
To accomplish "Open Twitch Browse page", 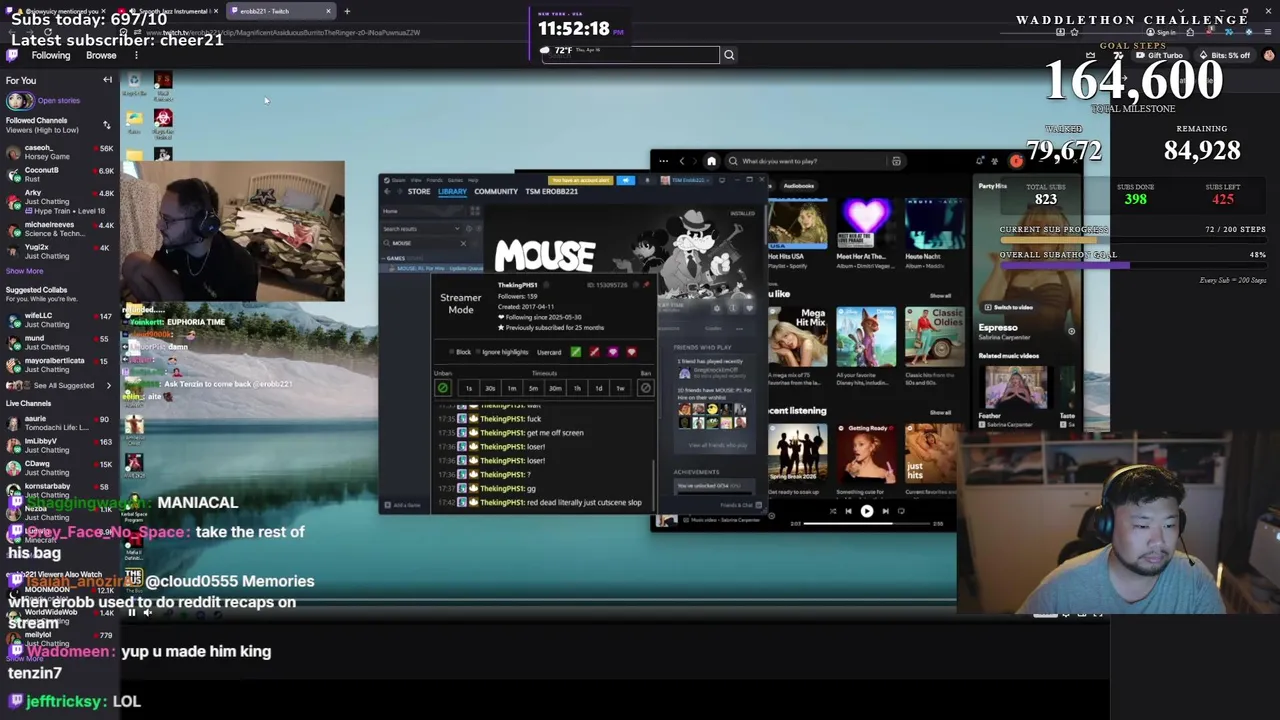I will tap(101, 55).
